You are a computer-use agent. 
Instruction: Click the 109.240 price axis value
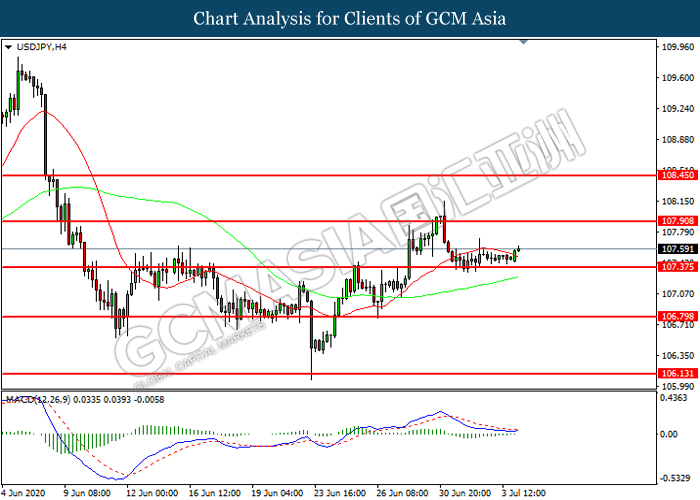(678, 108)
